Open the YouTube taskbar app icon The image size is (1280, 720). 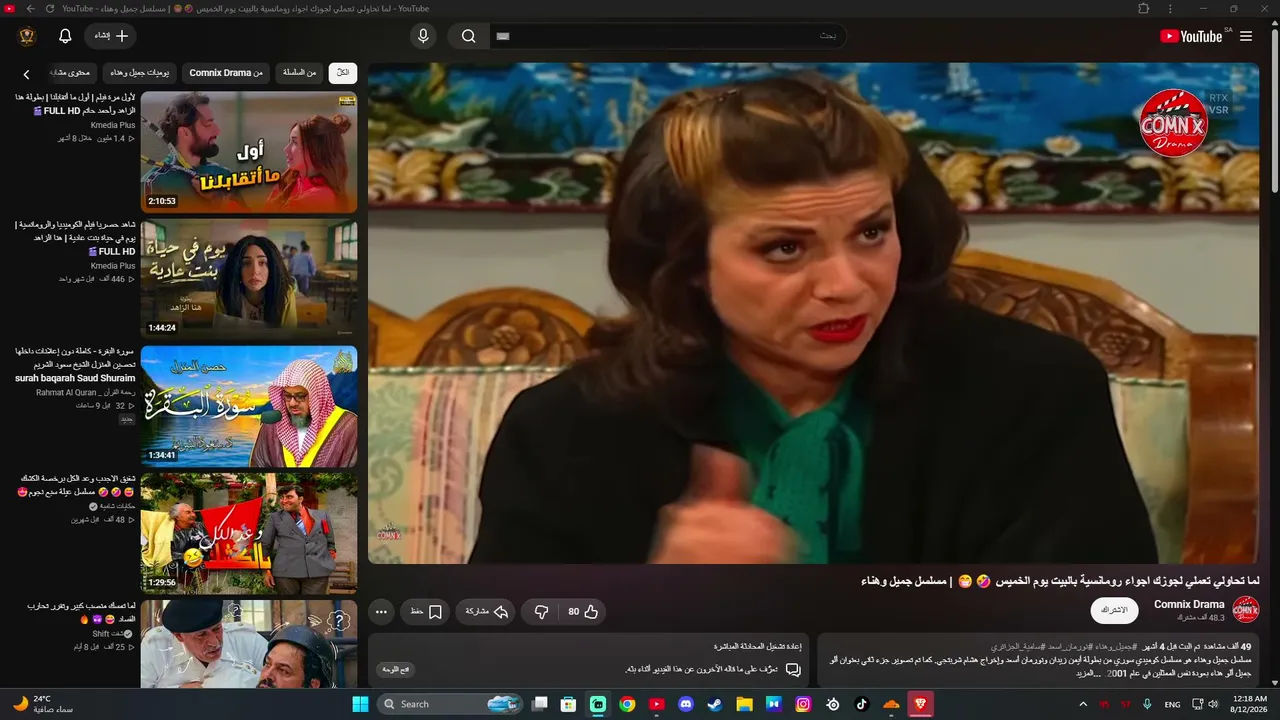656,704
